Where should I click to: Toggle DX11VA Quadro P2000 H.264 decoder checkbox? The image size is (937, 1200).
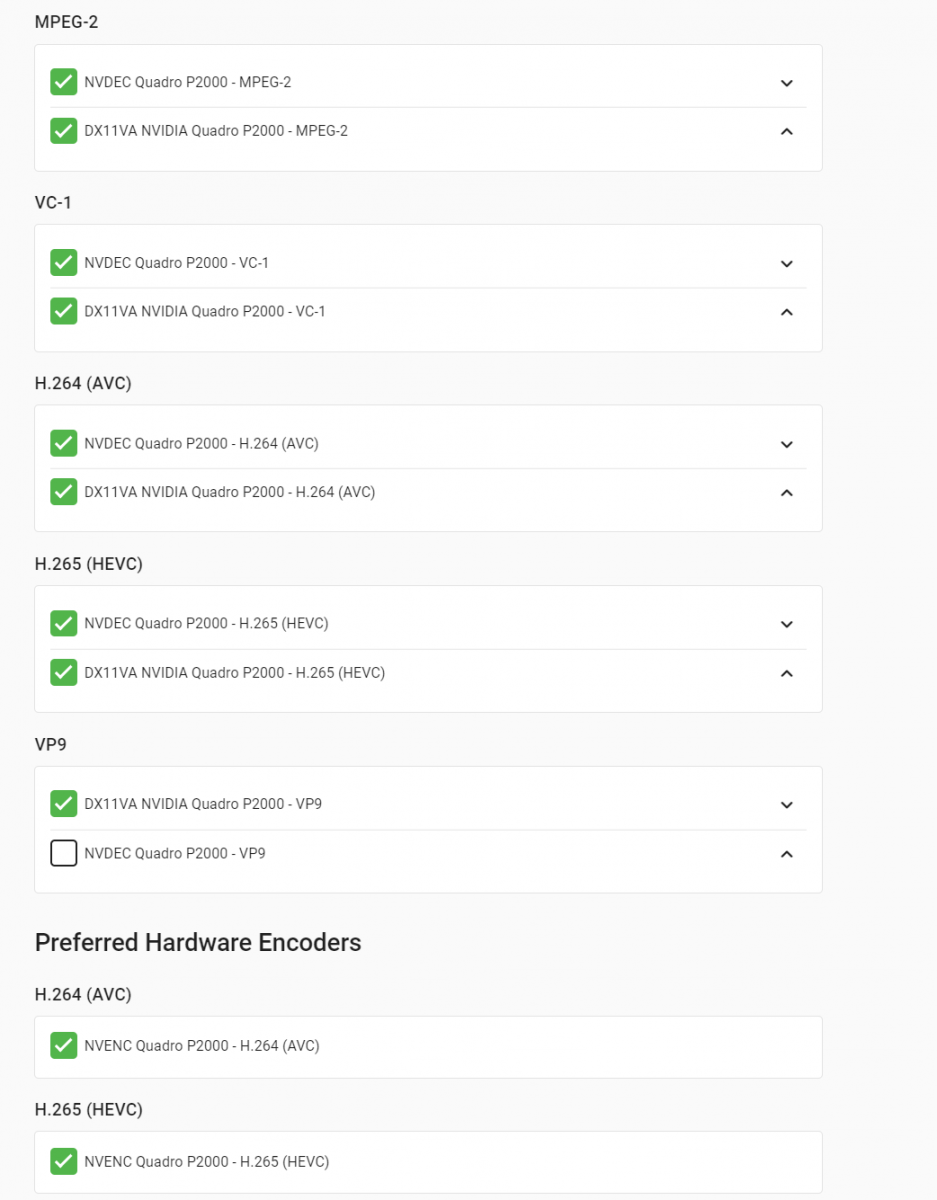[64, 492]
